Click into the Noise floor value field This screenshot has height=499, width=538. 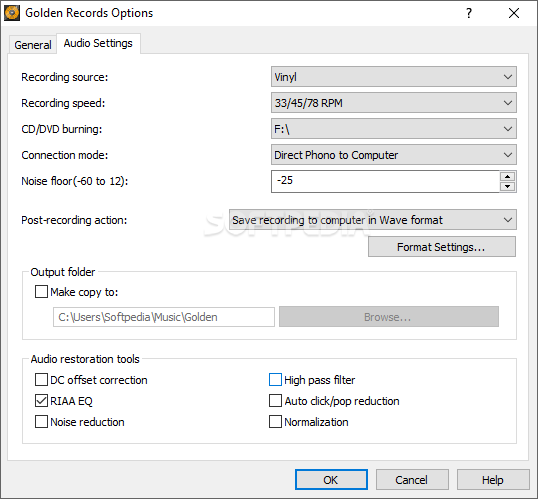click(x=385, y=181)
